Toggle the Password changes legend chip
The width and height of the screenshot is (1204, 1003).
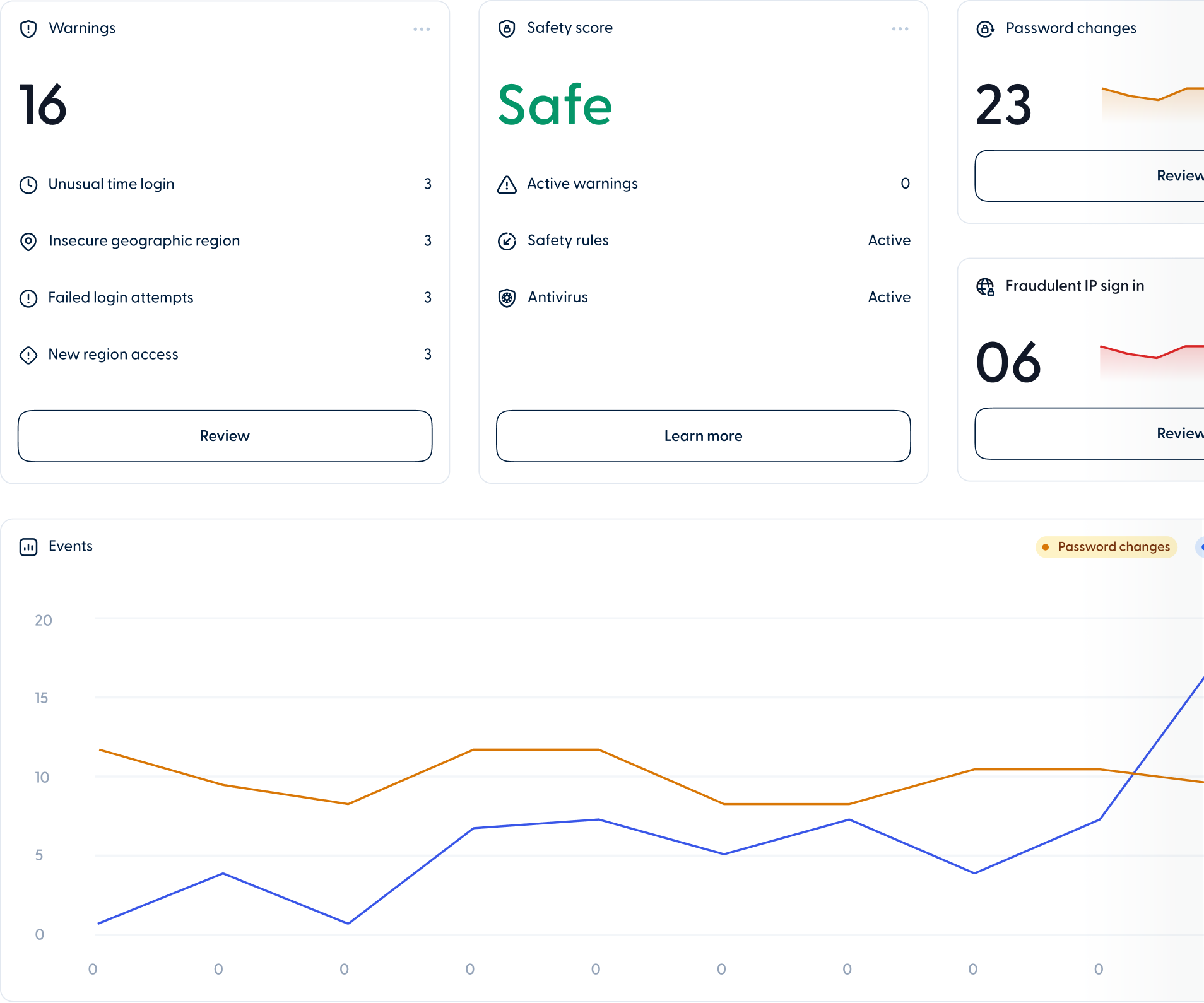1106,547
